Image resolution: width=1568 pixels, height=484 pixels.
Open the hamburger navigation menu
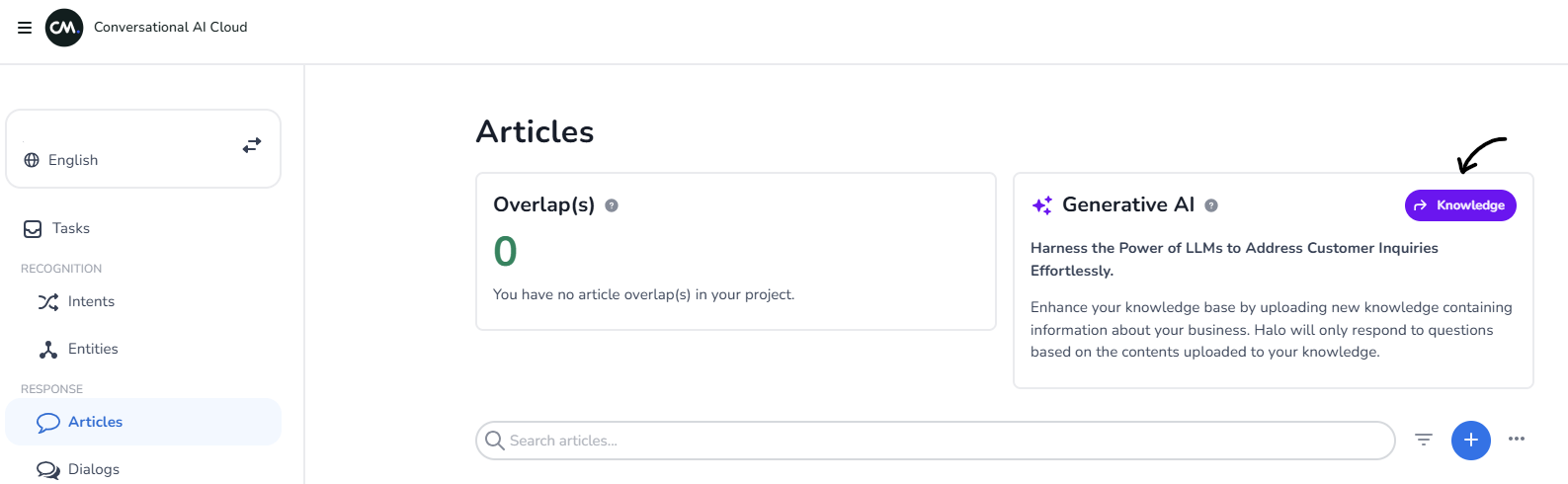(x=25, y=28)
